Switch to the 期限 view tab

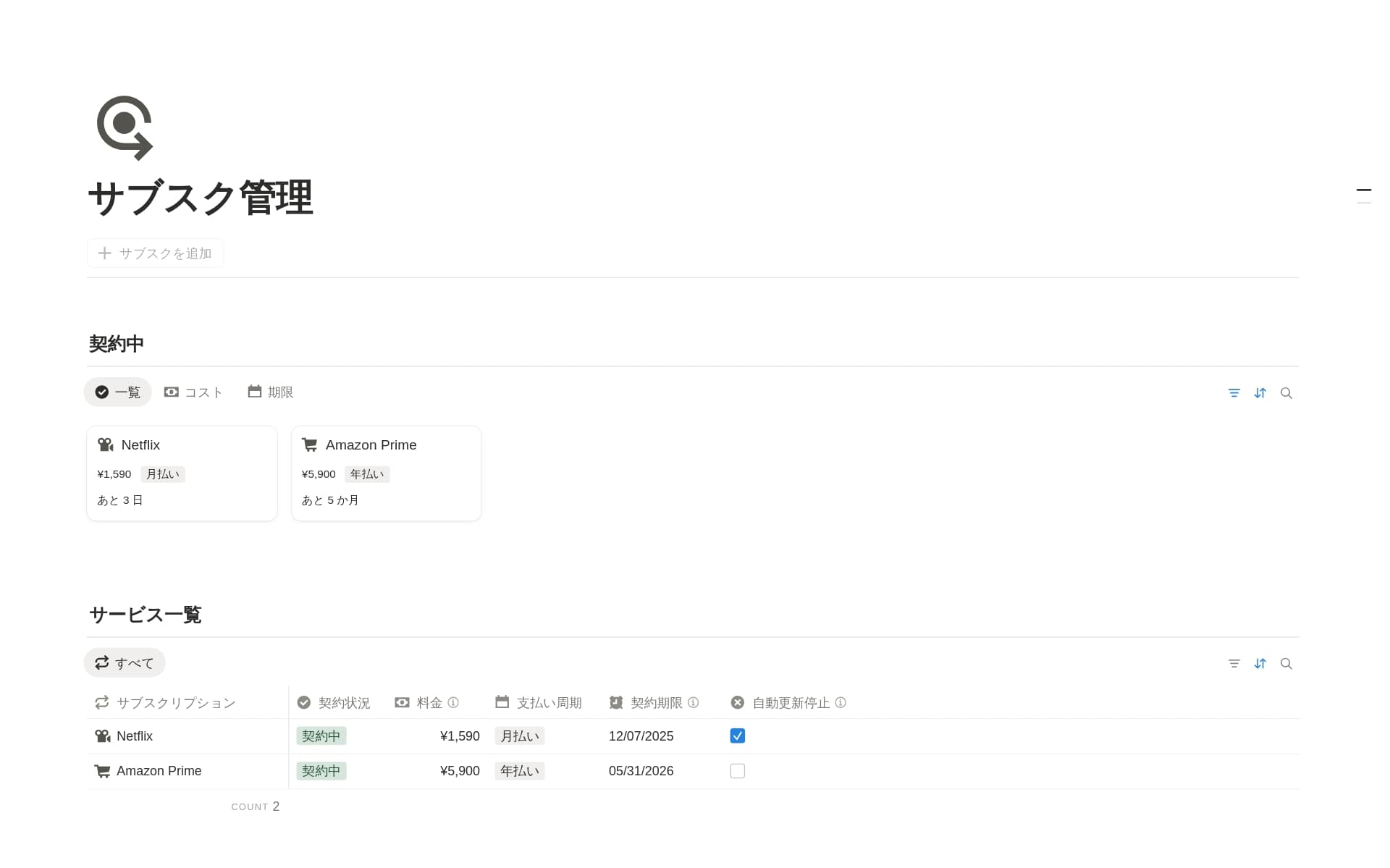tap(270, 392)
